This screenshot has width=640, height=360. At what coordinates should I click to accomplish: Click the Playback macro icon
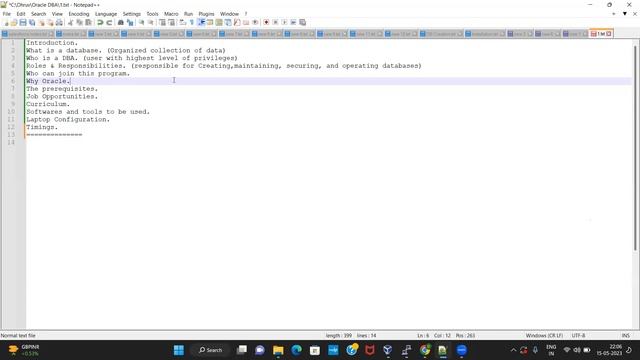pos(284,22)
